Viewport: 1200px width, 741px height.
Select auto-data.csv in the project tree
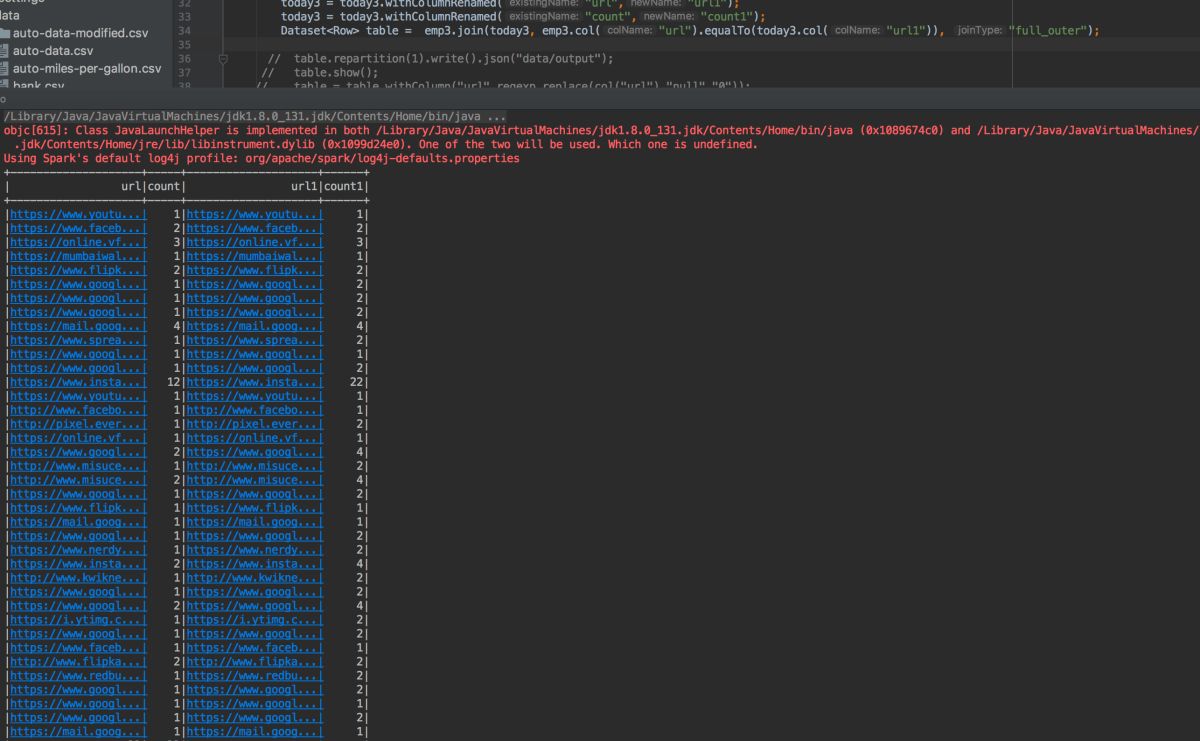(x=53, y=51)
